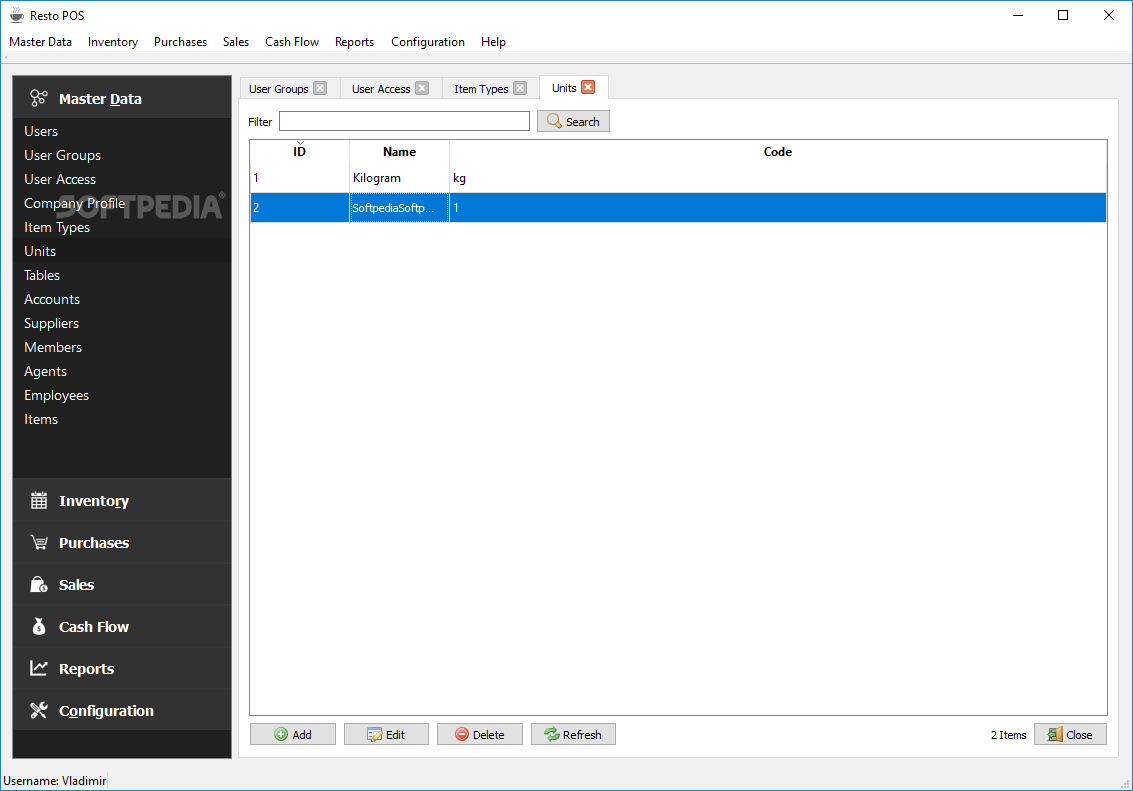Screen dimensions: 1133x791
Task: Open the Configuration menu in menu bar
Action: (428, 42)
